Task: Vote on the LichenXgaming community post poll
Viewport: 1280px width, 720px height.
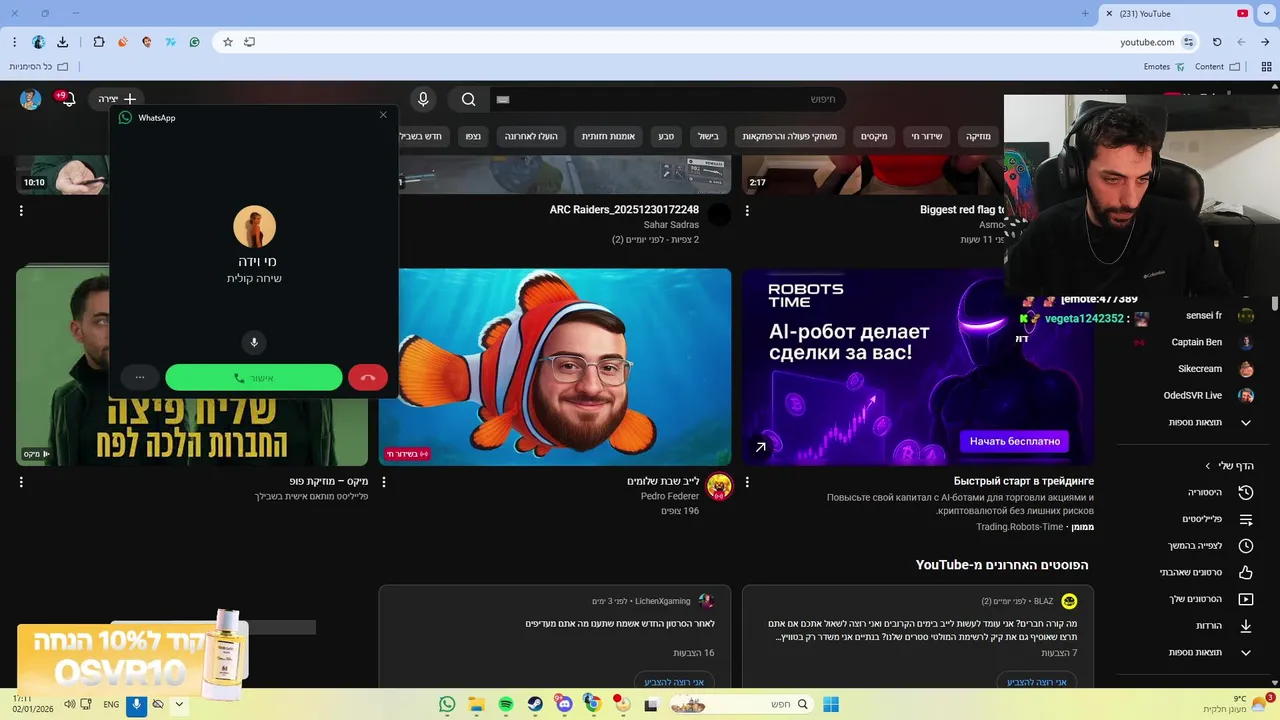Action: point(674,682)
